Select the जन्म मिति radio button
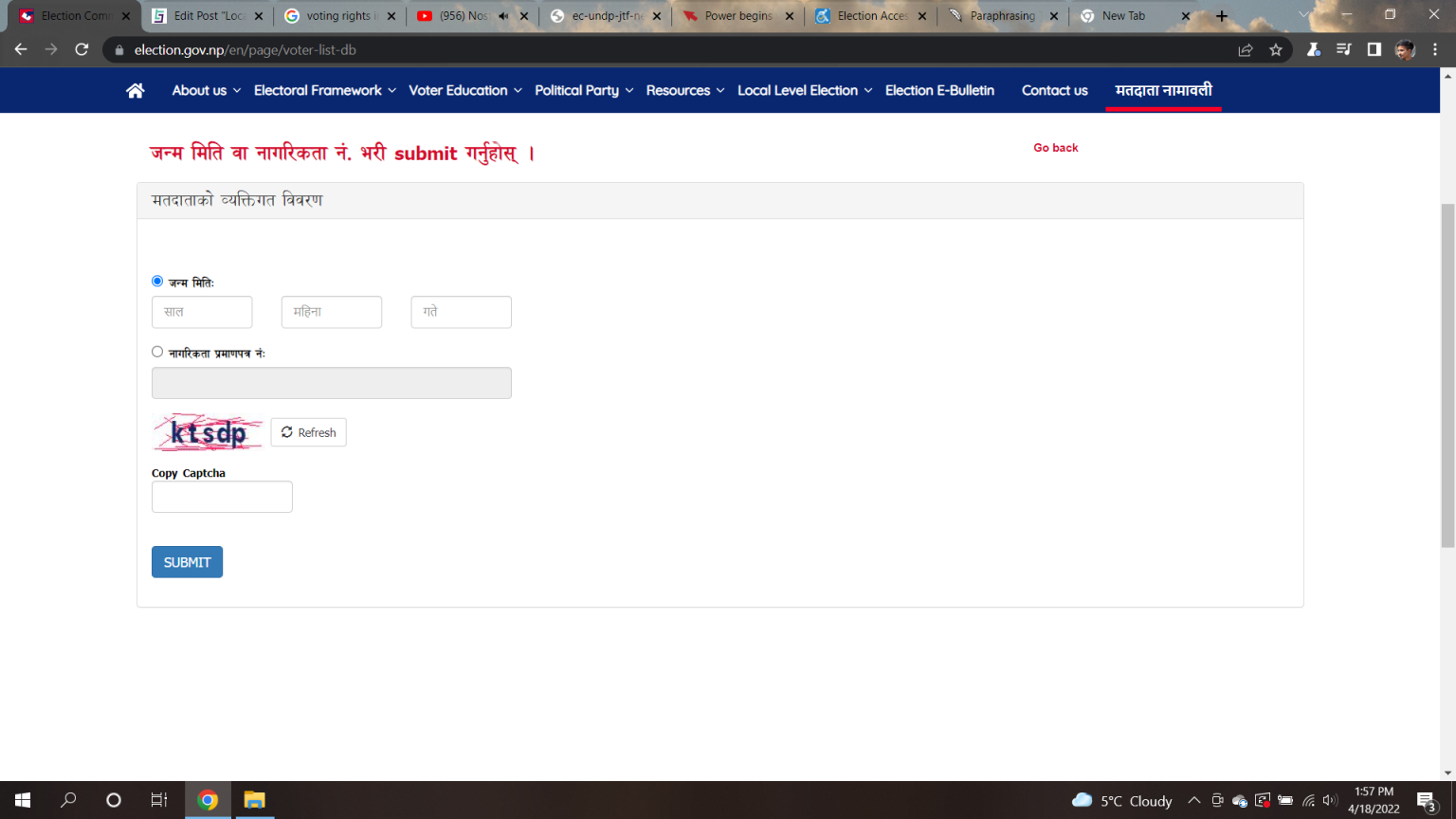Image resolution: width=1456 pixels, height=819 pixels. coord(156,281)
